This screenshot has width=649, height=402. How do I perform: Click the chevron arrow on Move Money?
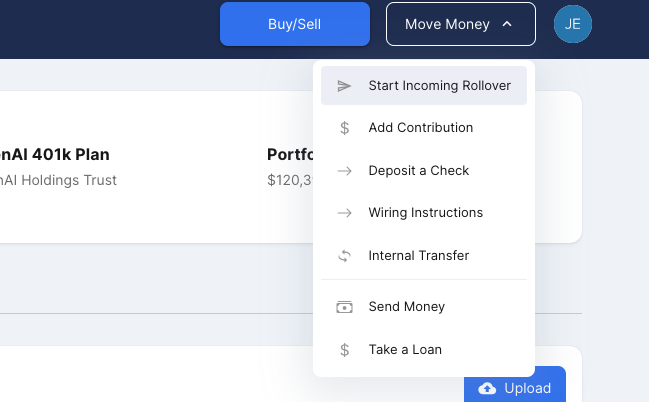click(507, 24)
